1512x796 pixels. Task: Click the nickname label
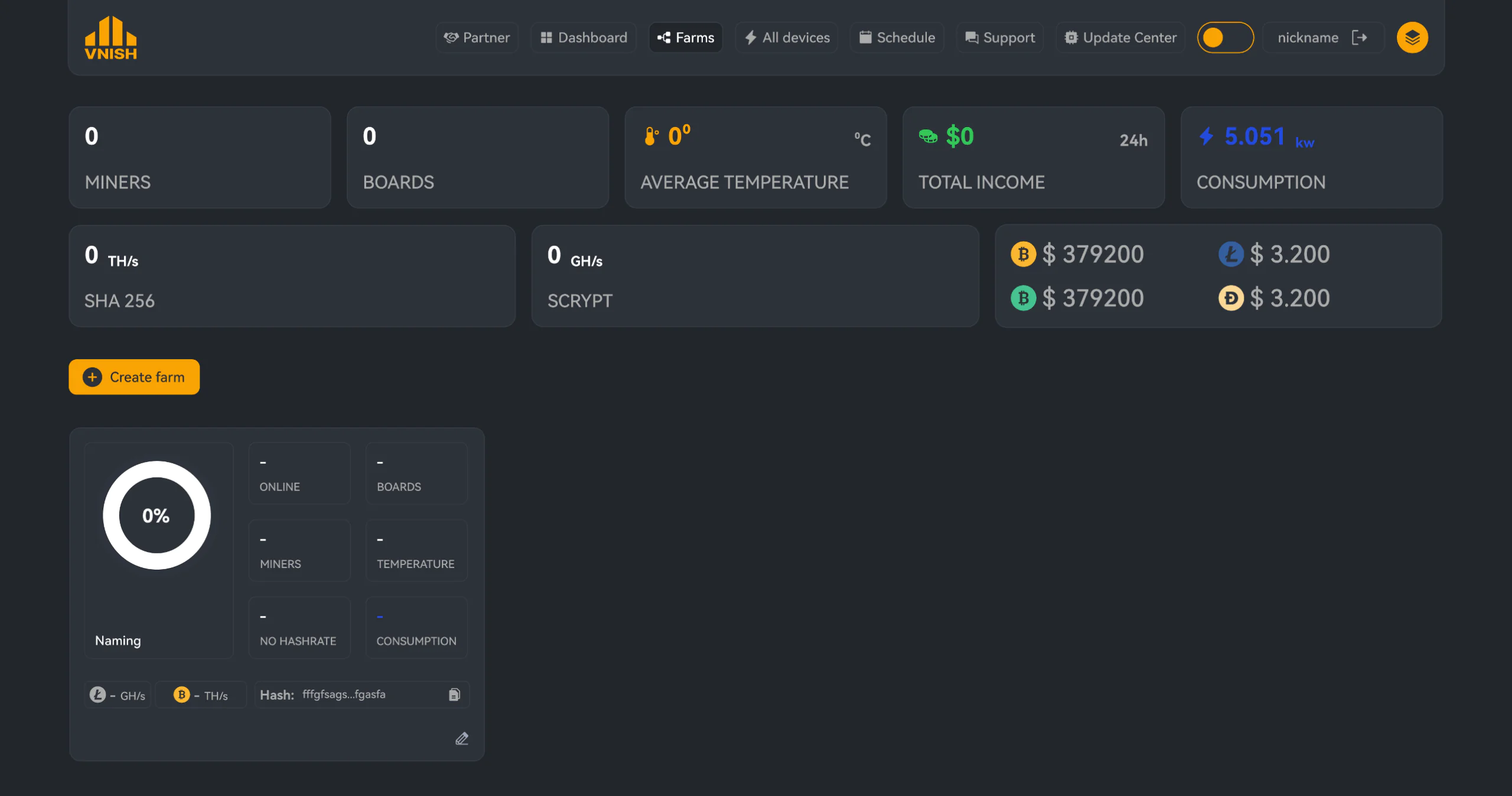point(1308,38)
